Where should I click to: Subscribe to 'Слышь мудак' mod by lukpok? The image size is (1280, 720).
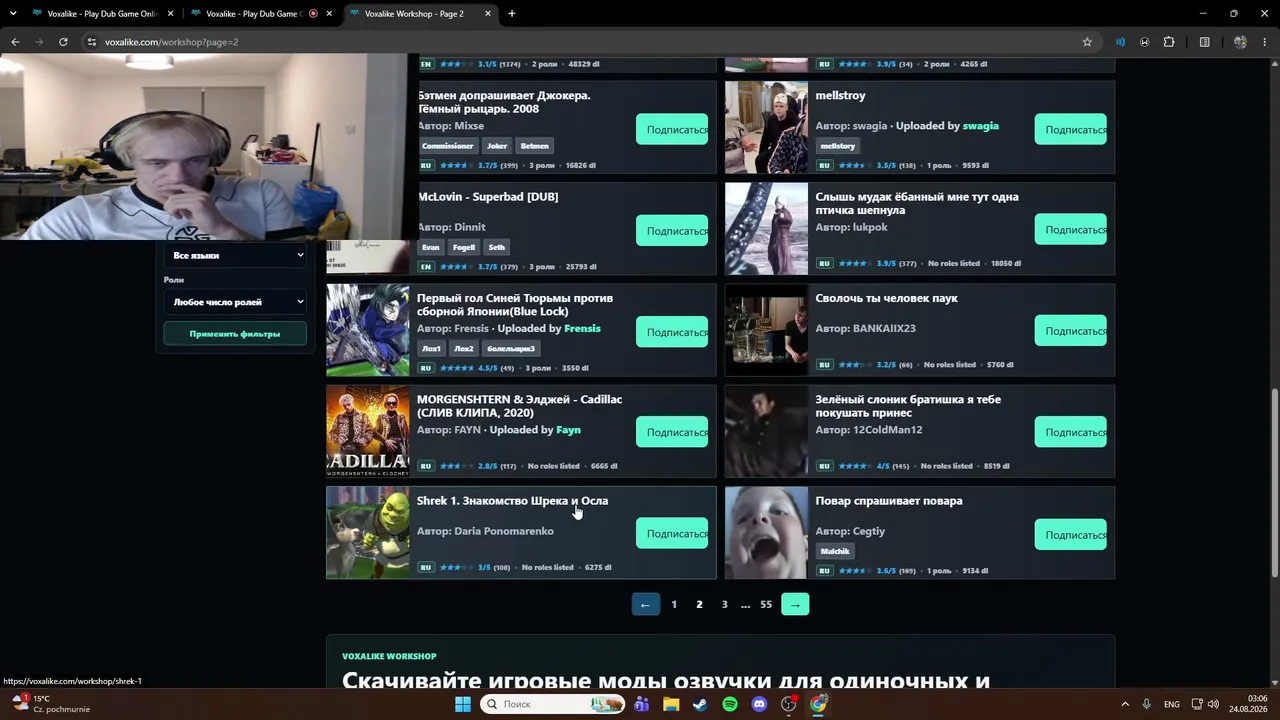1071,229
